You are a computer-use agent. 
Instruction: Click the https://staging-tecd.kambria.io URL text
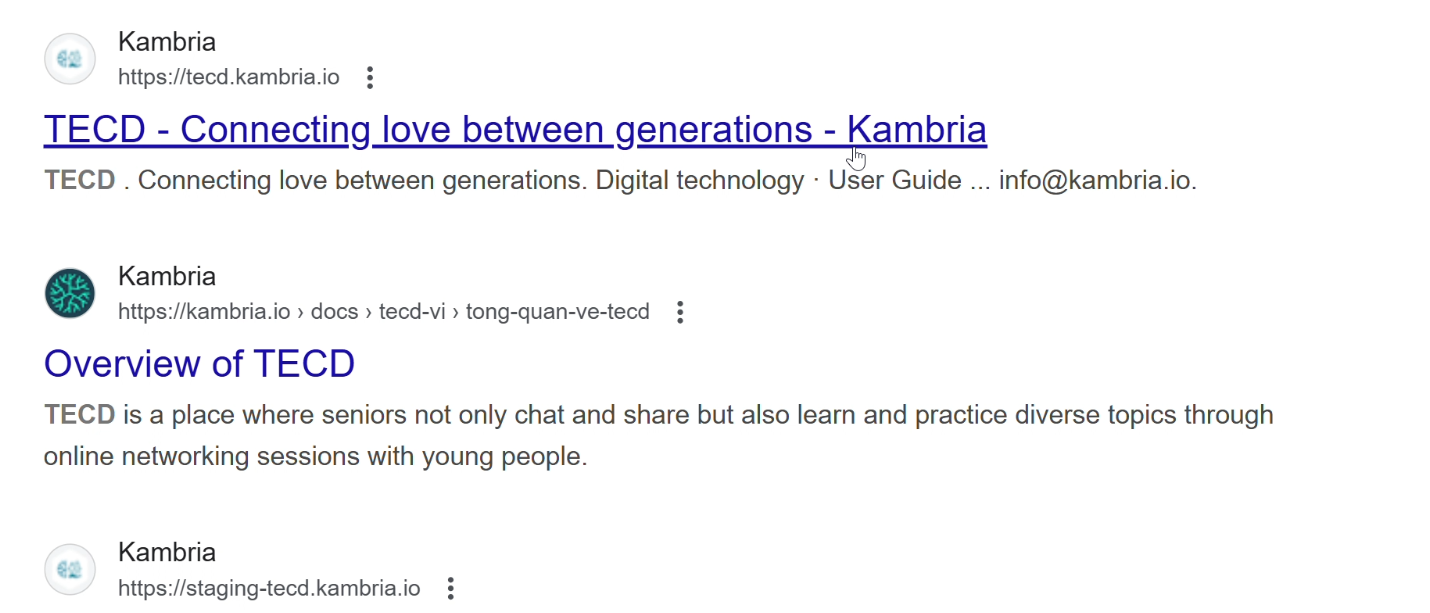(268, 588)
